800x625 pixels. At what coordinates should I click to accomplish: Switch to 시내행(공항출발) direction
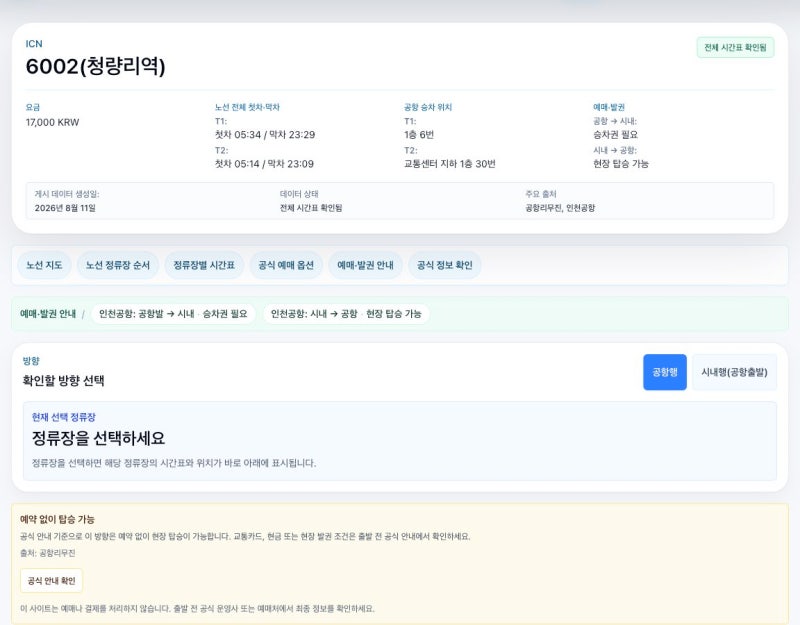pyautogui.click(x=734, y=372)
